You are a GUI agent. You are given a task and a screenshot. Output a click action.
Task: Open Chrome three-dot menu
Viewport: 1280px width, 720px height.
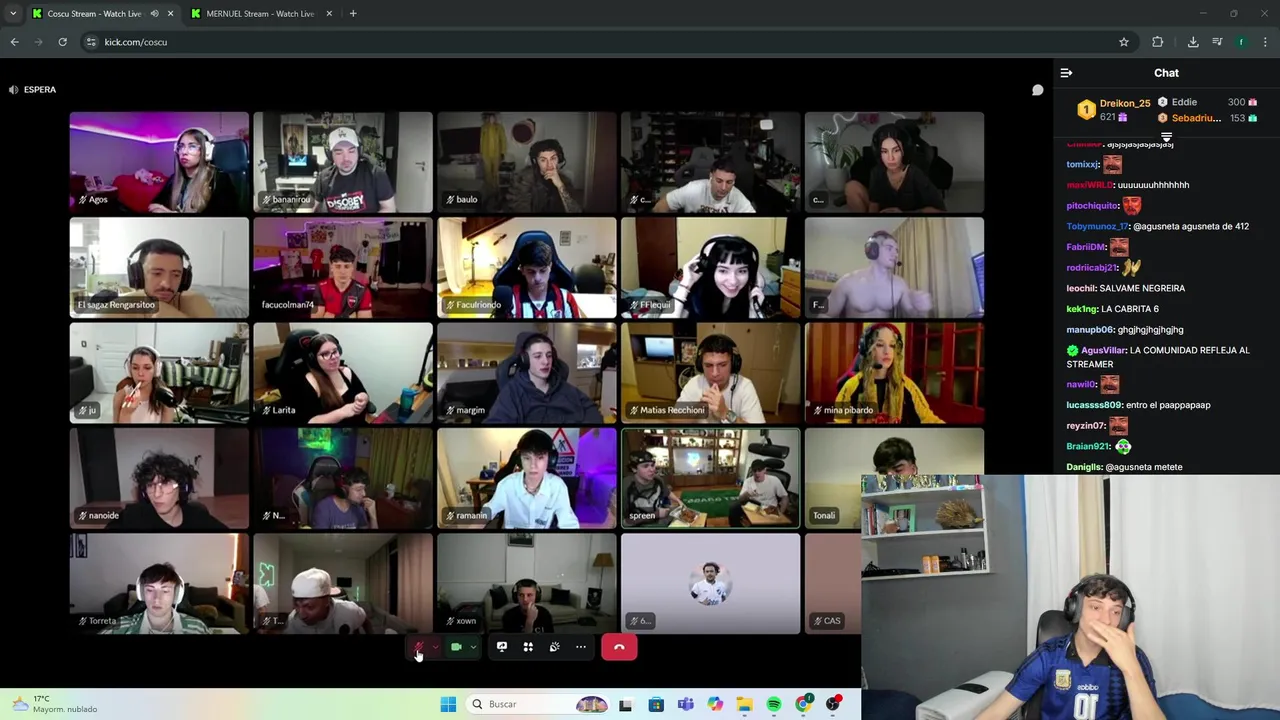tap(1265, 42)
